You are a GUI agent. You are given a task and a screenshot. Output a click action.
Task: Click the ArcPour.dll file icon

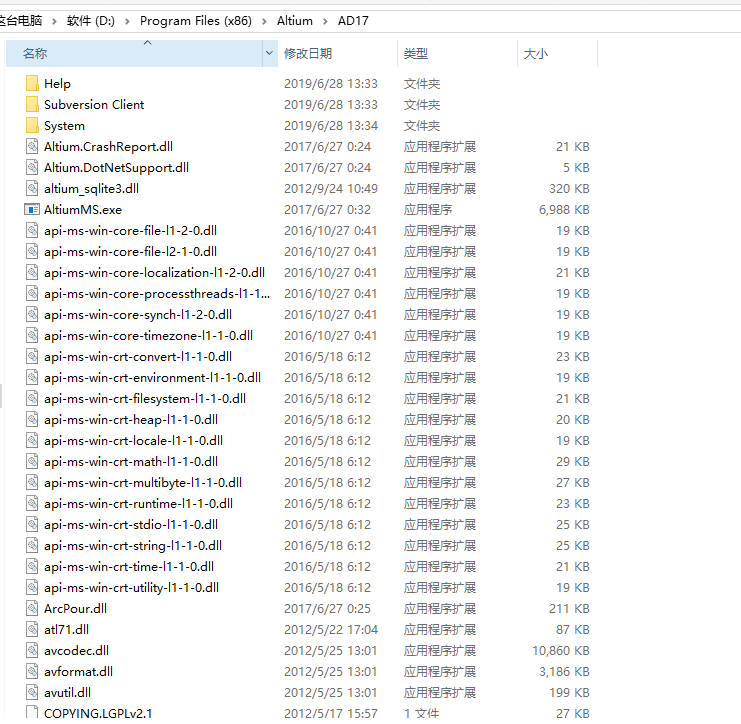[x=32, y=608]
